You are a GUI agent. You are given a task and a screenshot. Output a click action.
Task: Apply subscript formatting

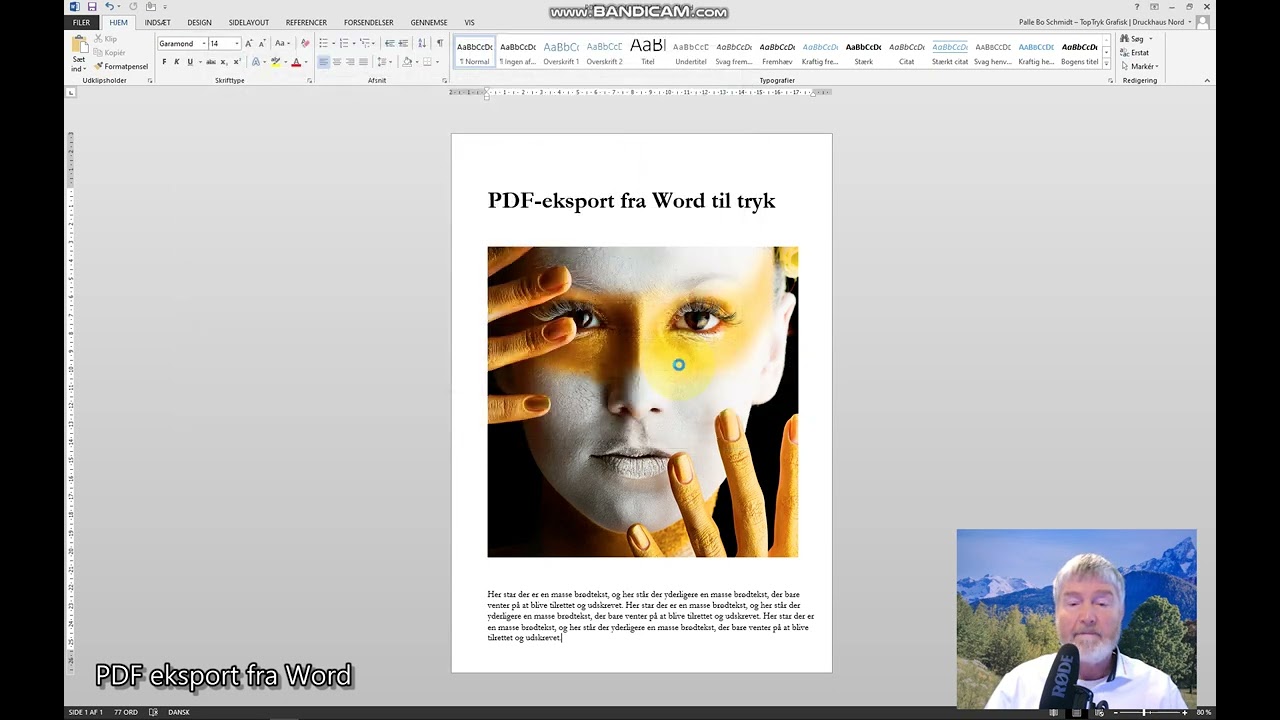pyautogui.click(x=224, y=62)
